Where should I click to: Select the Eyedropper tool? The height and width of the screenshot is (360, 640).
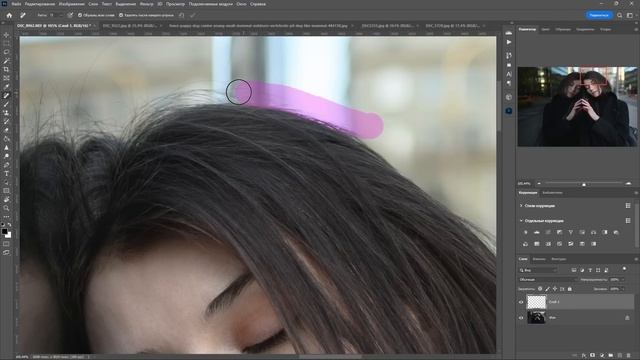coord(6,86)
